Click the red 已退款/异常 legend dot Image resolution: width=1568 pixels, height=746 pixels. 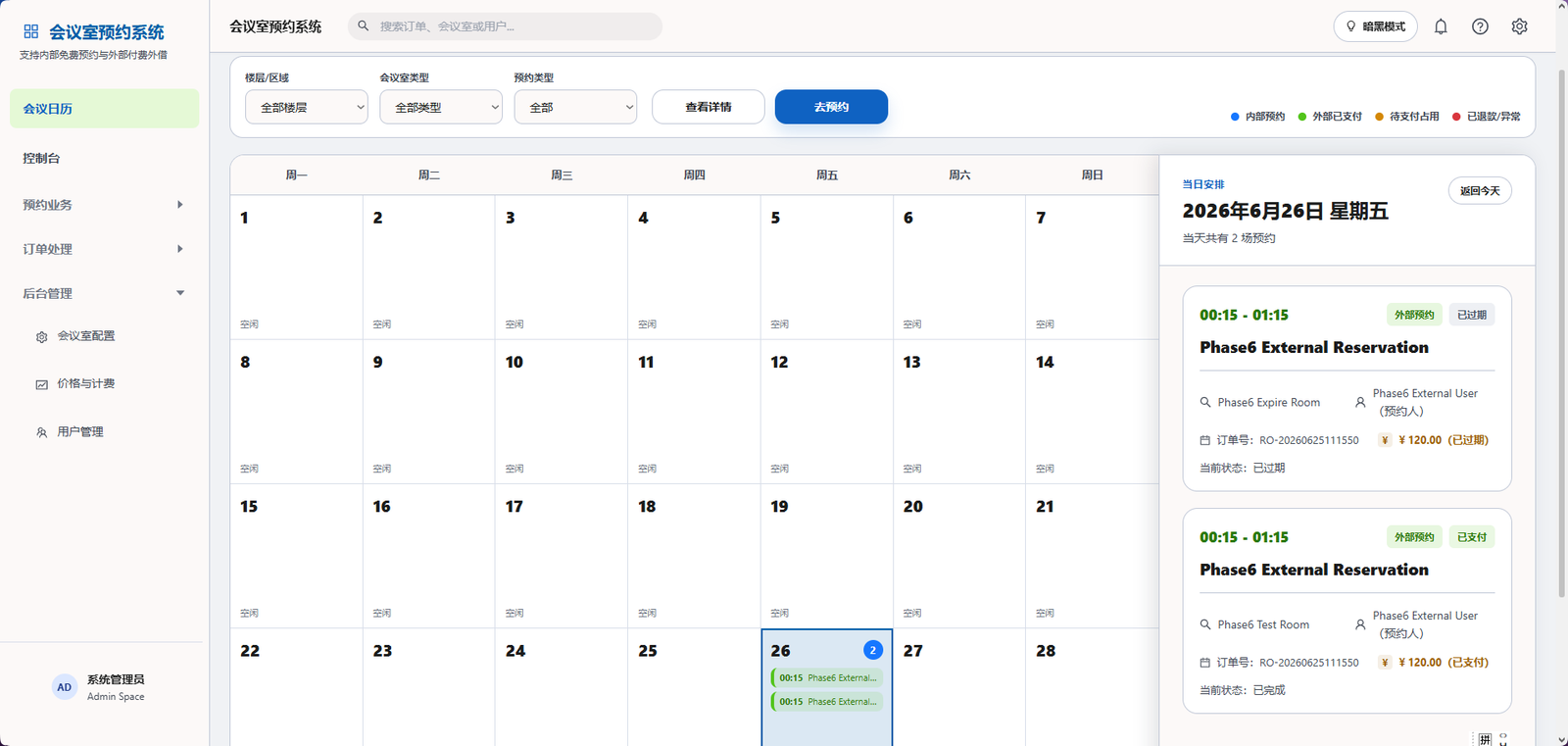click(x=1456, y=117)
